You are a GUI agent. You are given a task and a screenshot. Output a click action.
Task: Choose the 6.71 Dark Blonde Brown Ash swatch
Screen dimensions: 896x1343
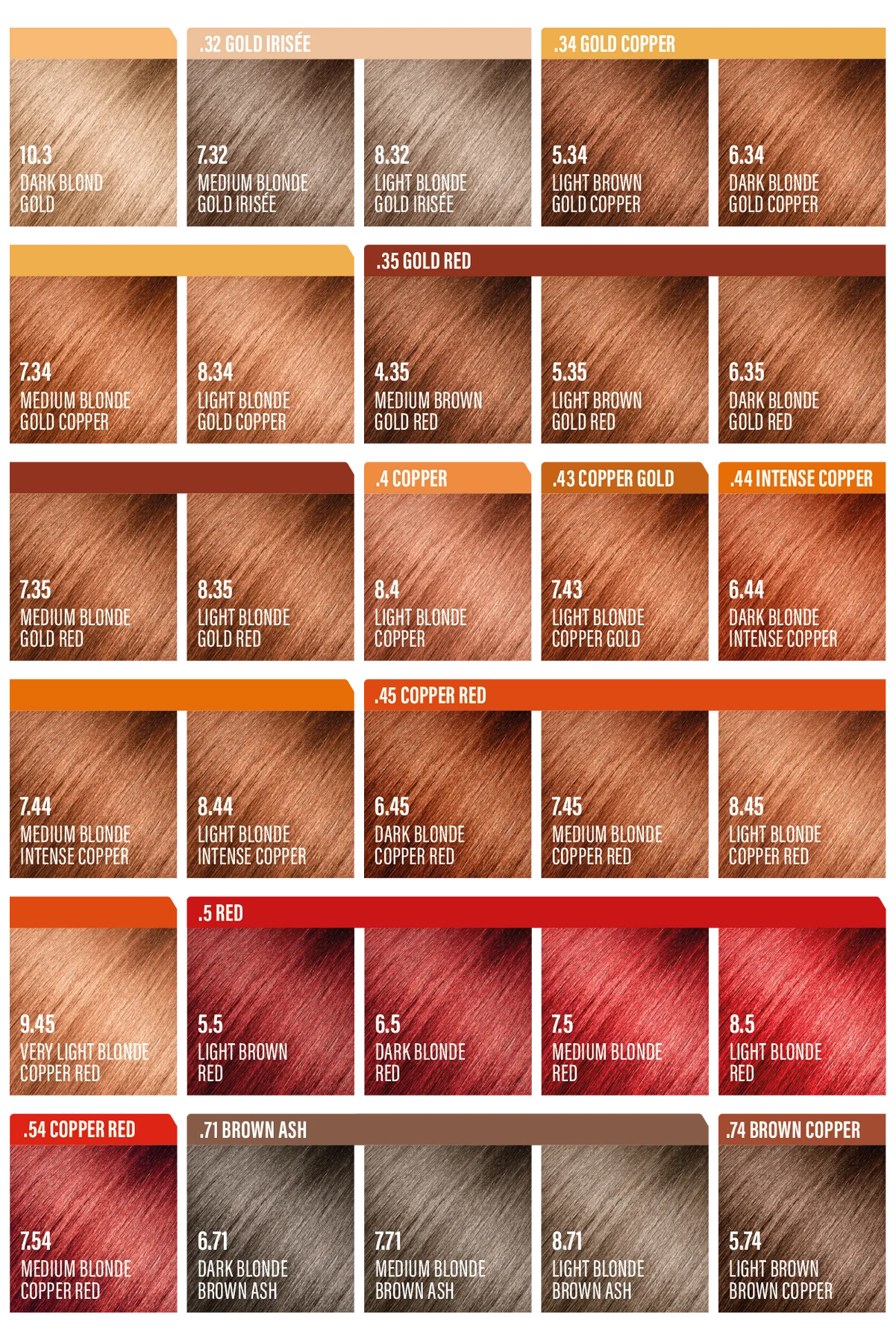click(271, 1229)
